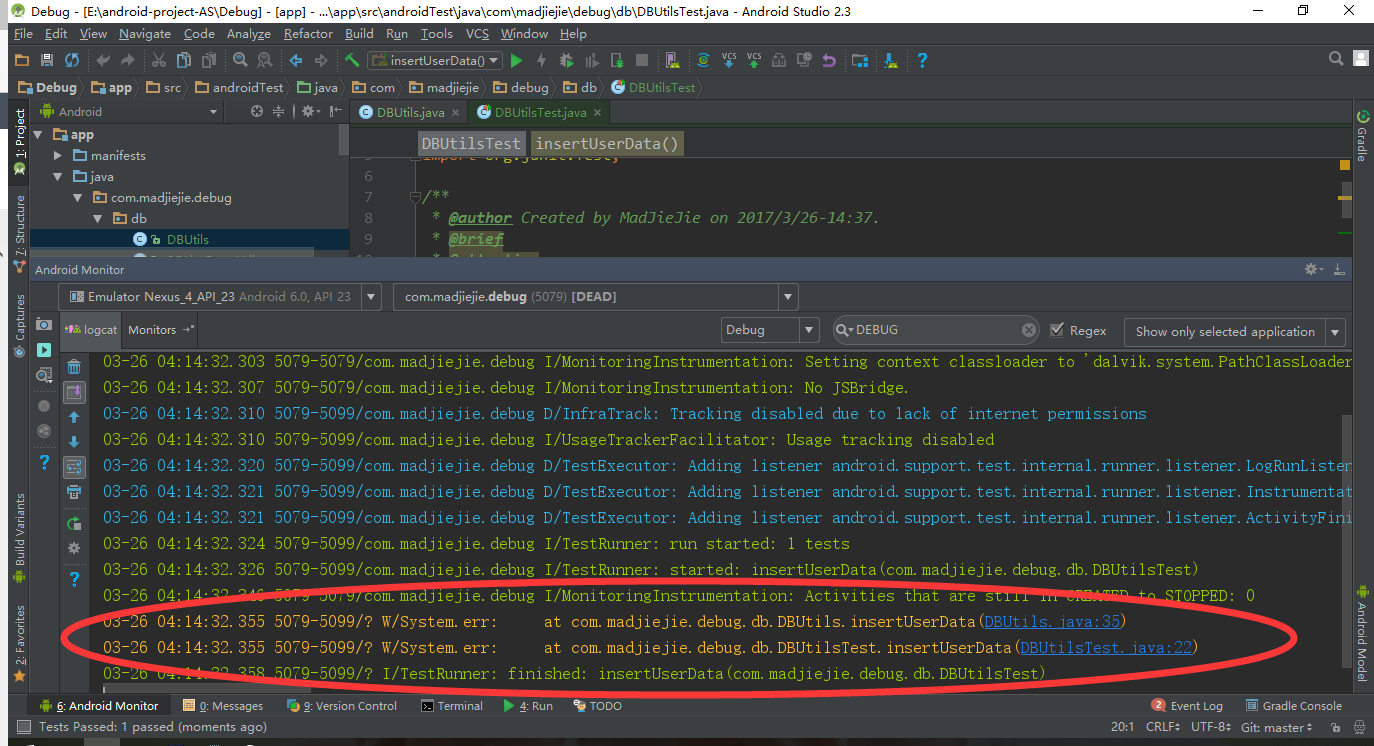The height and width of the screenshot is (746, 1374).
Task: Open the Gradle Console
Action: point(1294,706)
